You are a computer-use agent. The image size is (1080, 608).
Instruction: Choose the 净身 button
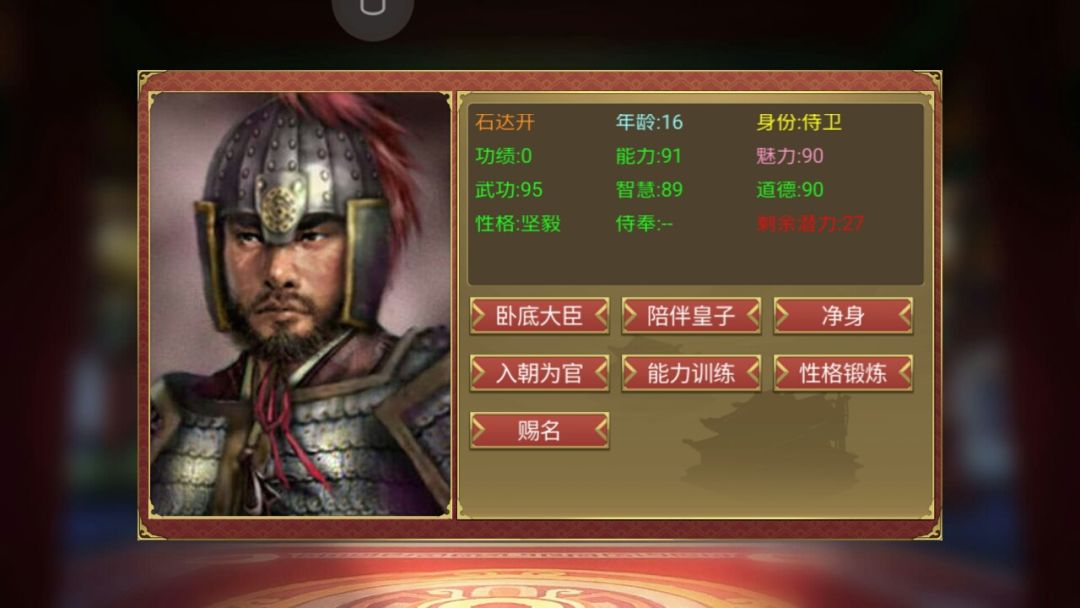click(843, 316)
